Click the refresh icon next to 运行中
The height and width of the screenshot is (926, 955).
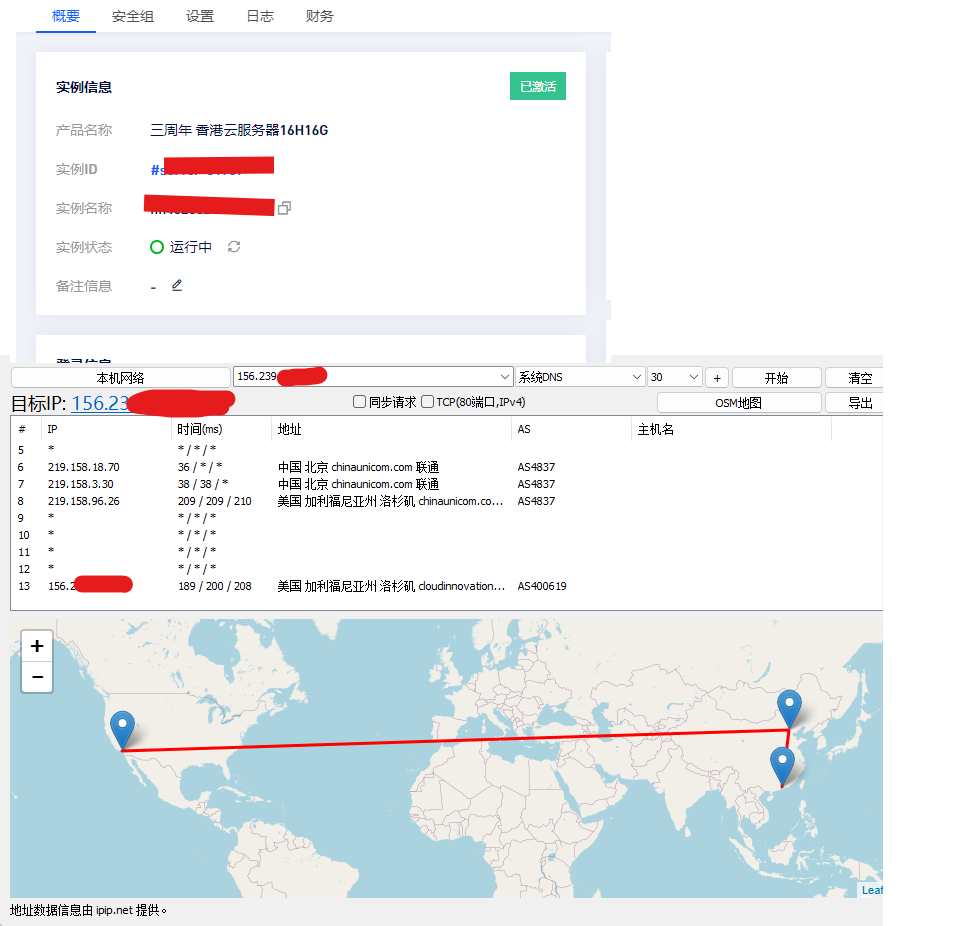pyautogui.click(x=234, y=247)
